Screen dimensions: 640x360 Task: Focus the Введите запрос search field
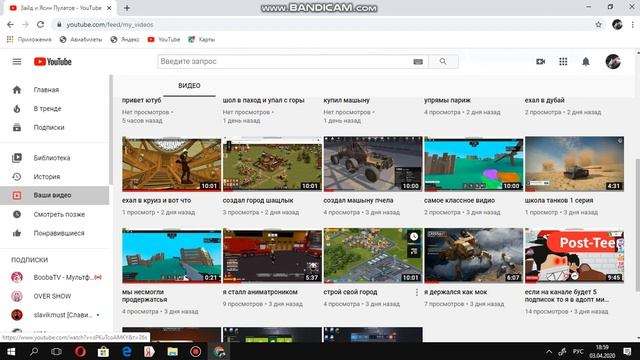pyautogui.click(x=286, y=62)
